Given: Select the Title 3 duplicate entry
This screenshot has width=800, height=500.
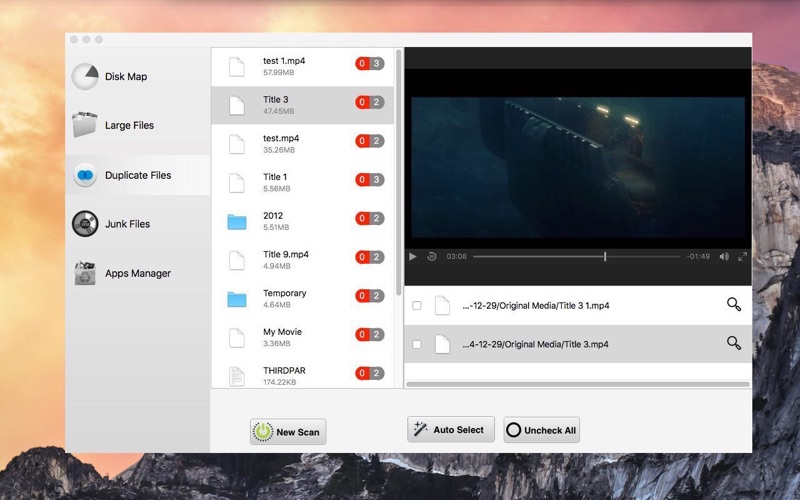Looking at the screenshot, I should [303, 105].
